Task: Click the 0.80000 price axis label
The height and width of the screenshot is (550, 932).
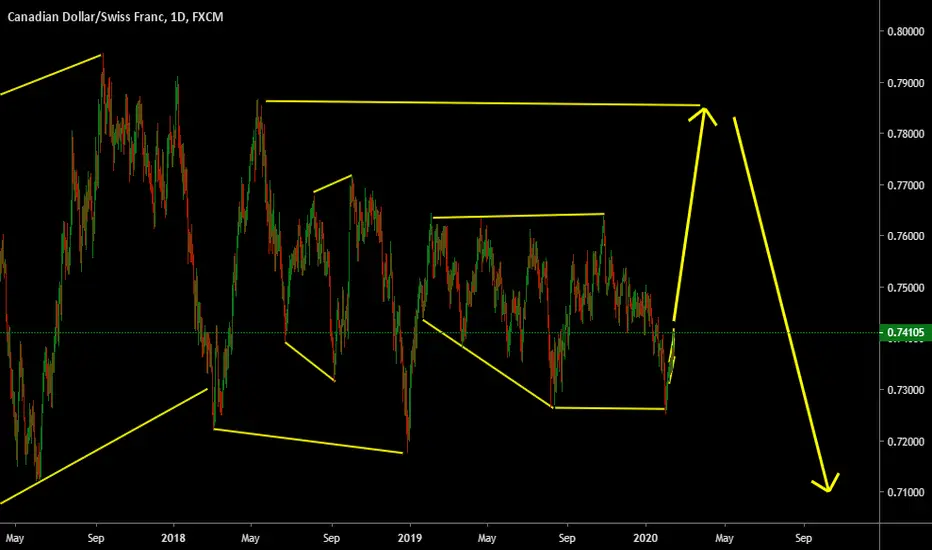Action: coord(906,32)
